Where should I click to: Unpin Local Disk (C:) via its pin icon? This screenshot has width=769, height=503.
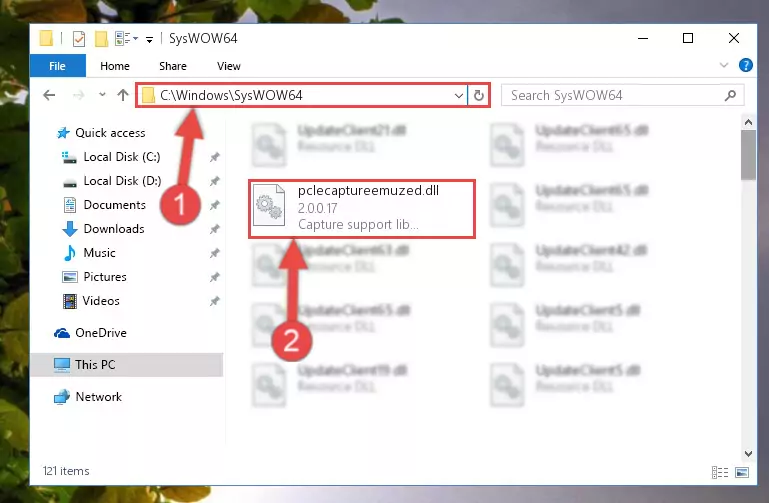(214, 157)
